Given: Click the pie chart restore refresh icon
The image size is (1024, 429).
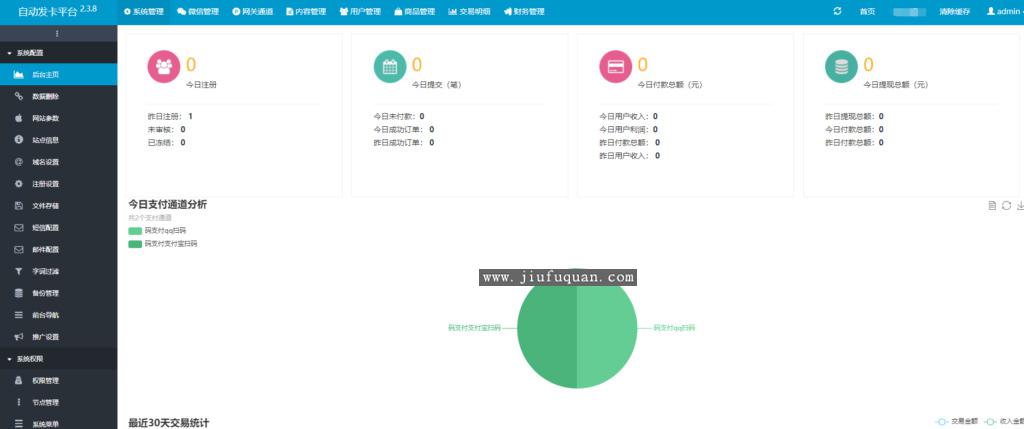Looking at the screenshot, I should point(1006,206).
